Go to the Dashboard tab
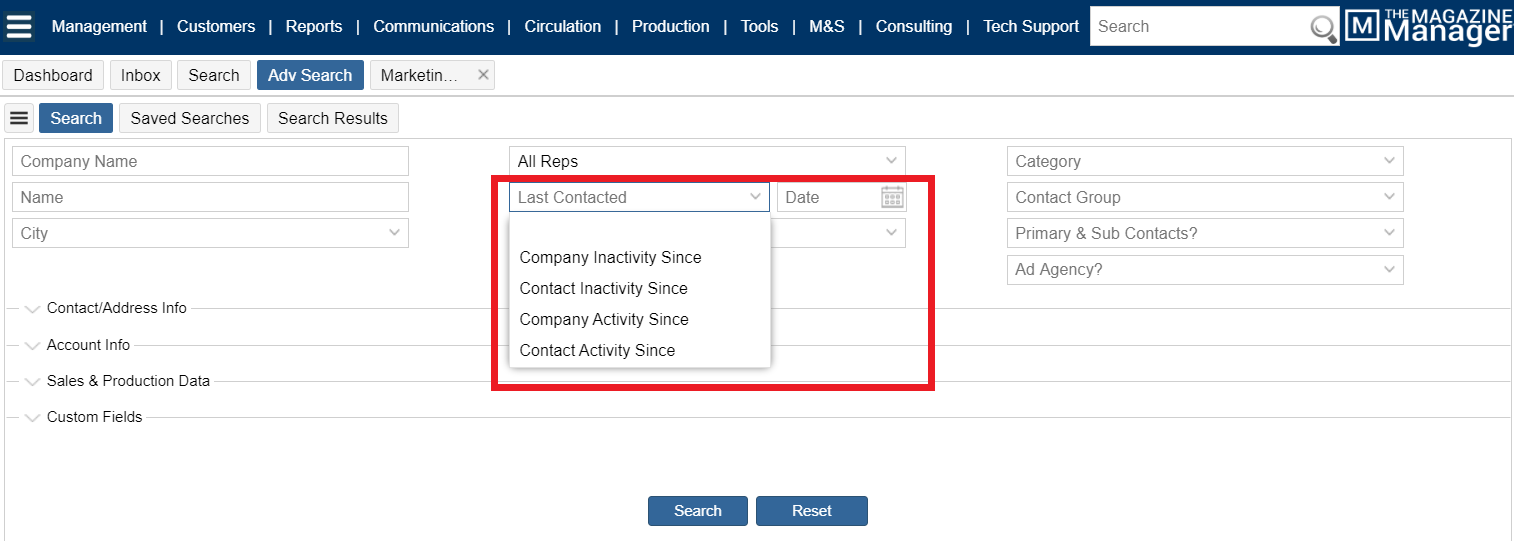Viewport: 1514px width, 542px height. pos(53,75)
